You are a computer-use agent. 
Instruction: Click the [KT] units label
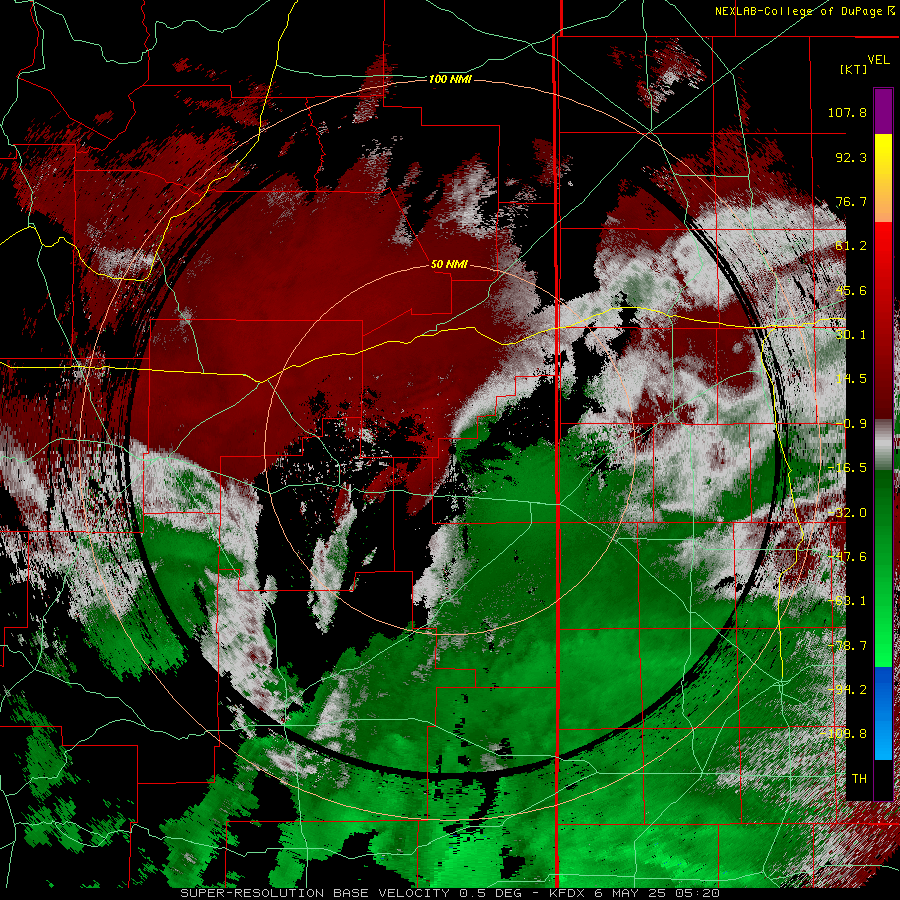tap(854, 69)
